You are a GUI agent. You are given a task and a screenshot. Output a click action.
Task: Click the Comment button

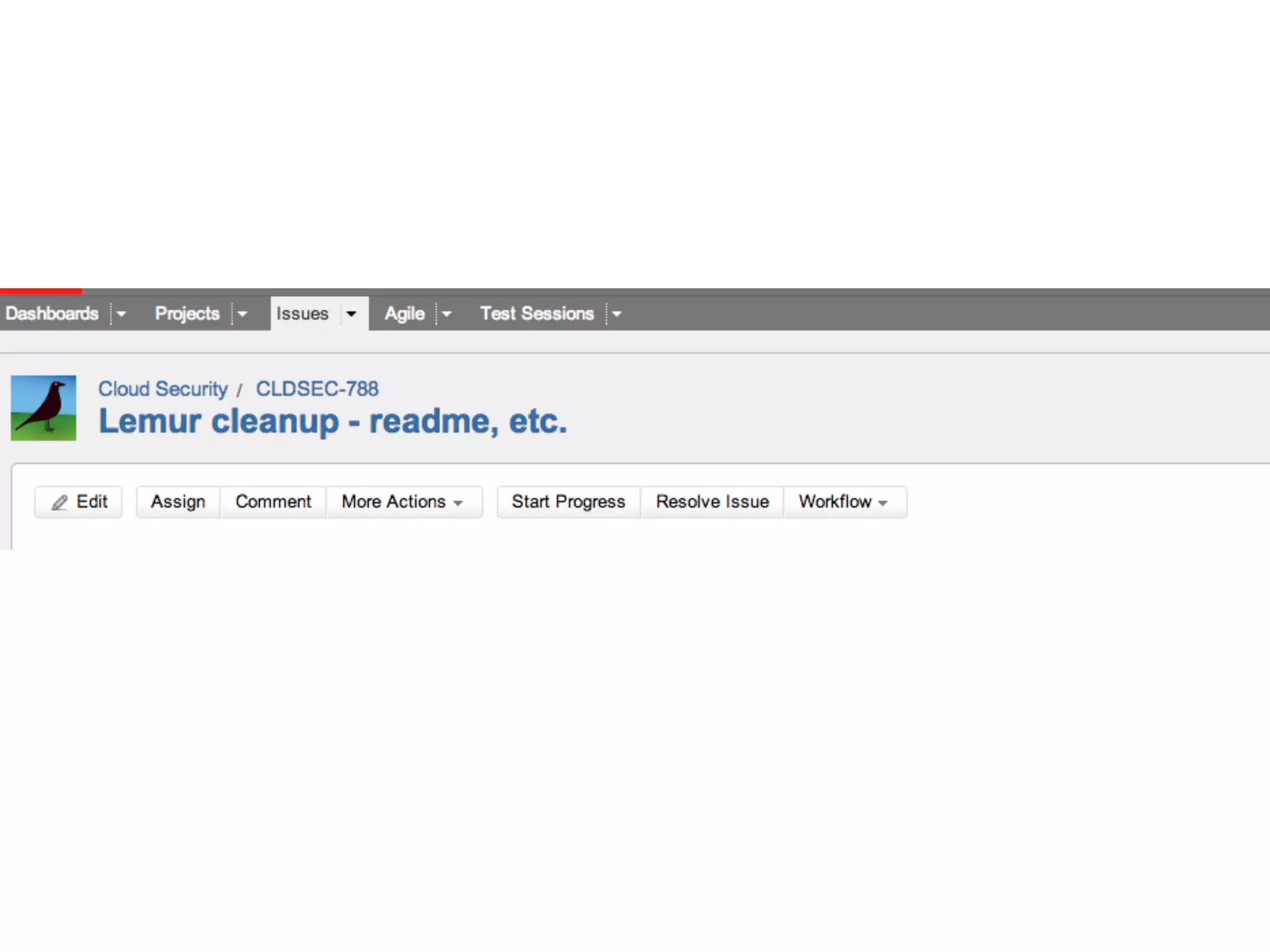[273, 501]
